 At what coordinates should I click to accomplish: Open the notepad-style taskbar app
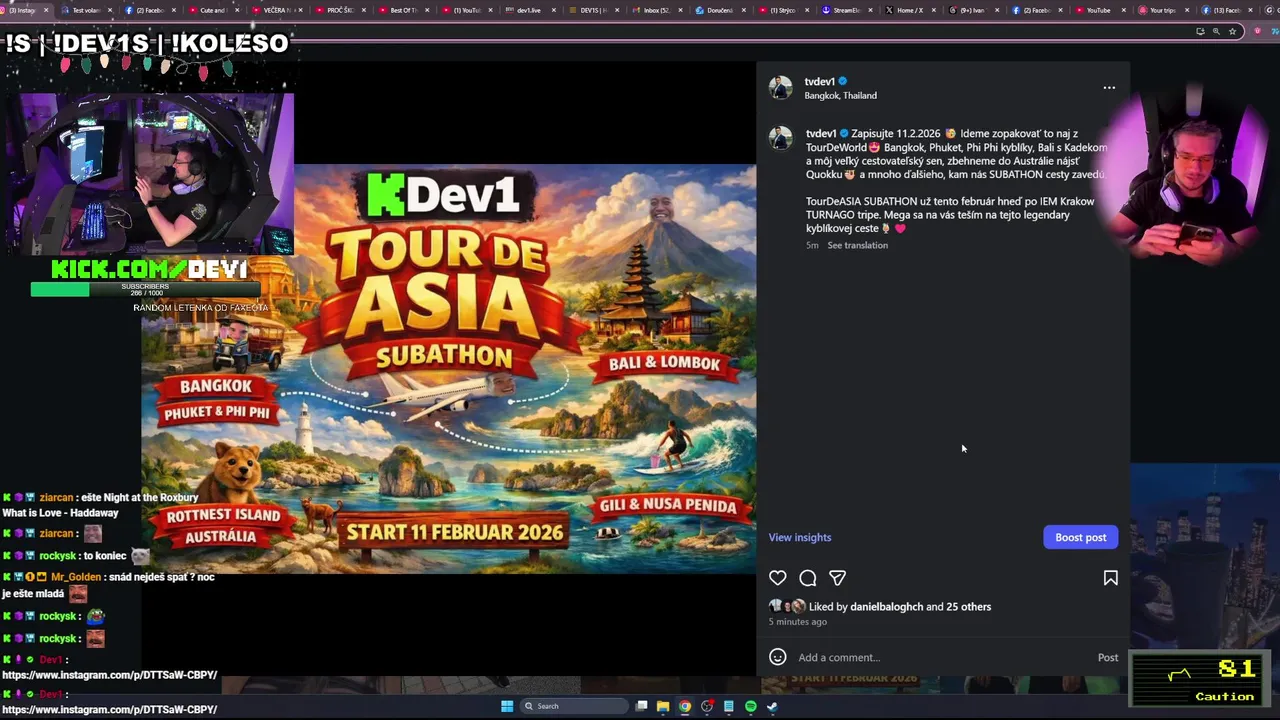(729, 706)
